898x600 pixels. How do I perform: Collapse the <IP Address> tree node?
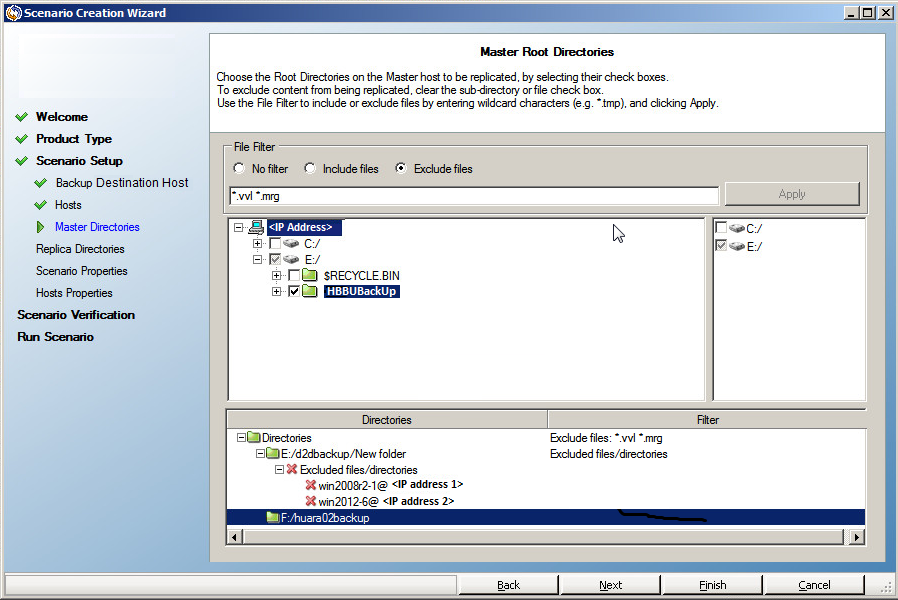click(238, 227)
